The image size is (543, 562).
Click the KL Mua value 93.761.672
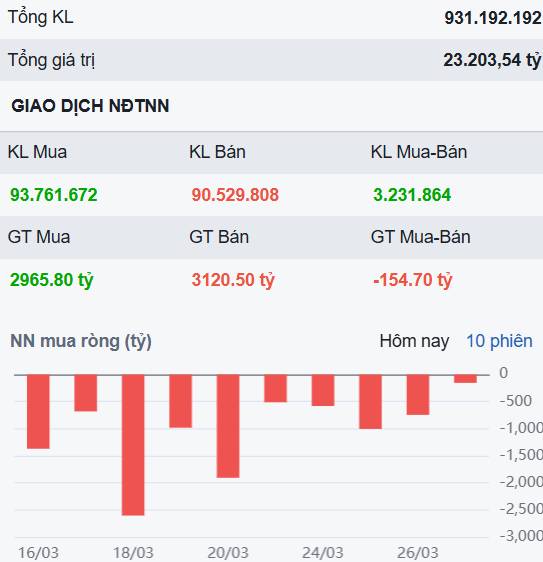point(54,195)
